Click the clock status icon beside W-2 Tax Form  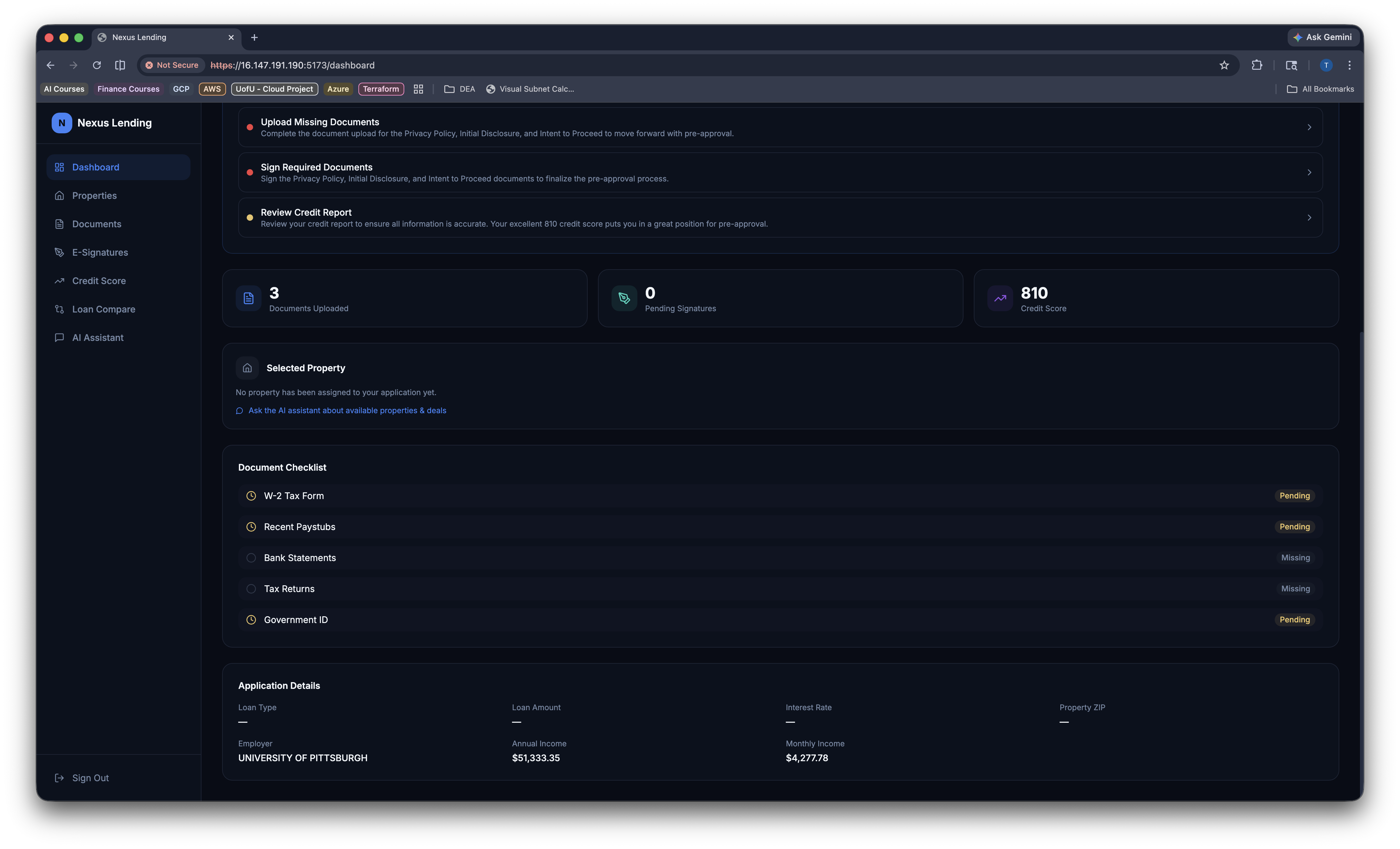click(x=251, y=496)
